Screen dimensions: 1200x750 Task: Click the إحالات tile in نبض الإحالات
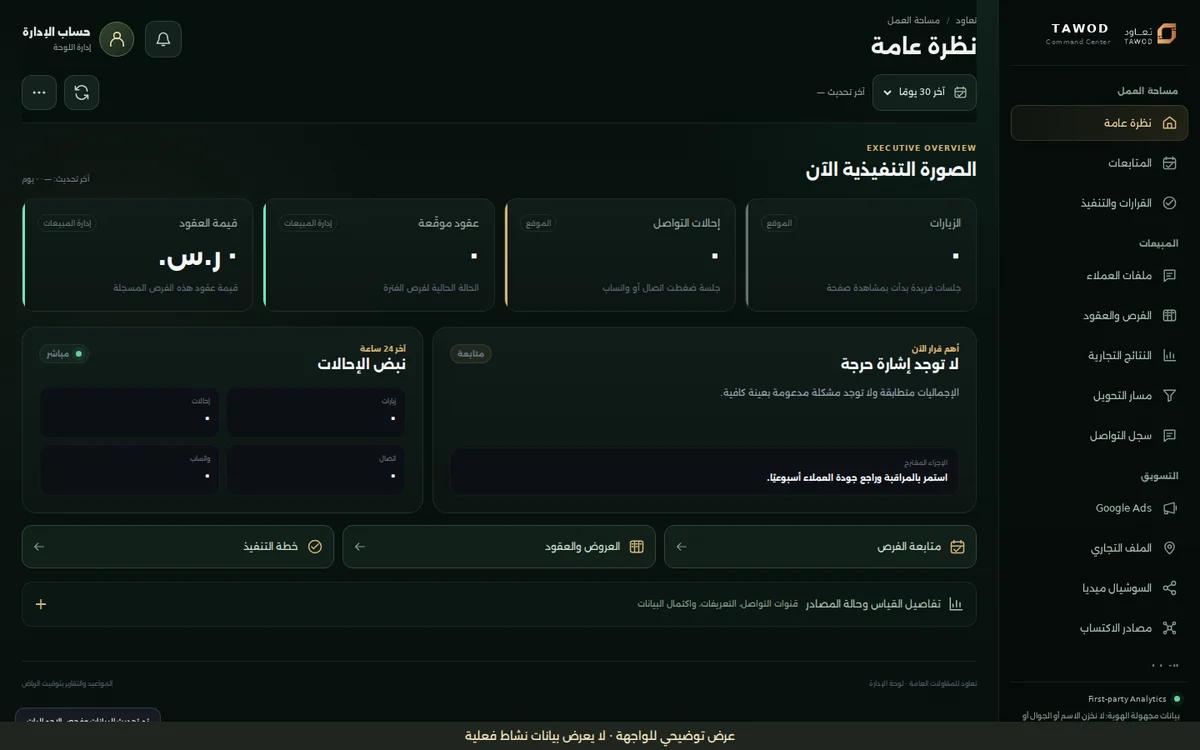[x=129, y=412]
